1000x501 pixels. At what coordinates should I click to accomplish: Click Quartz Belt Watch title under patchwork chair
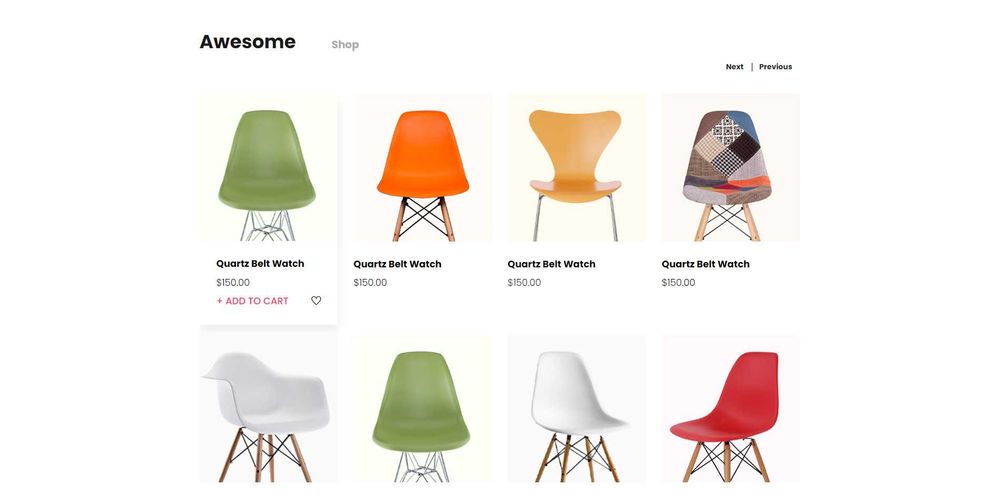[705, 264]
